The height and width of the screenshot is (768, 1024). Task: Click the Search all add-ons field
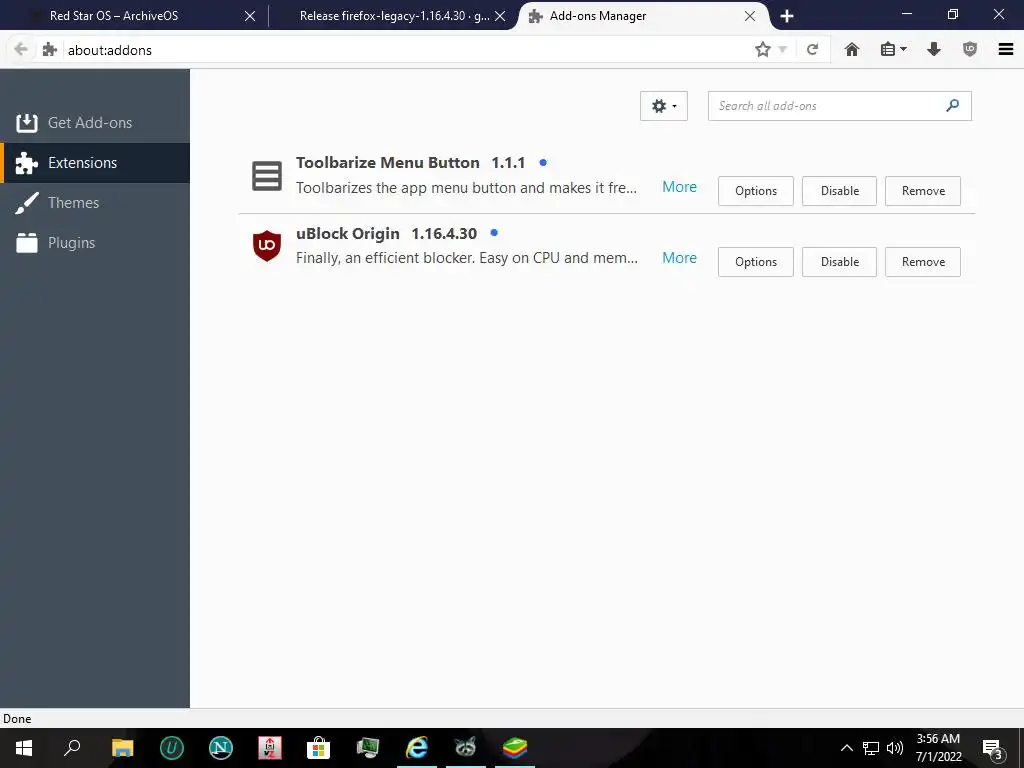(x=840, y=106)
